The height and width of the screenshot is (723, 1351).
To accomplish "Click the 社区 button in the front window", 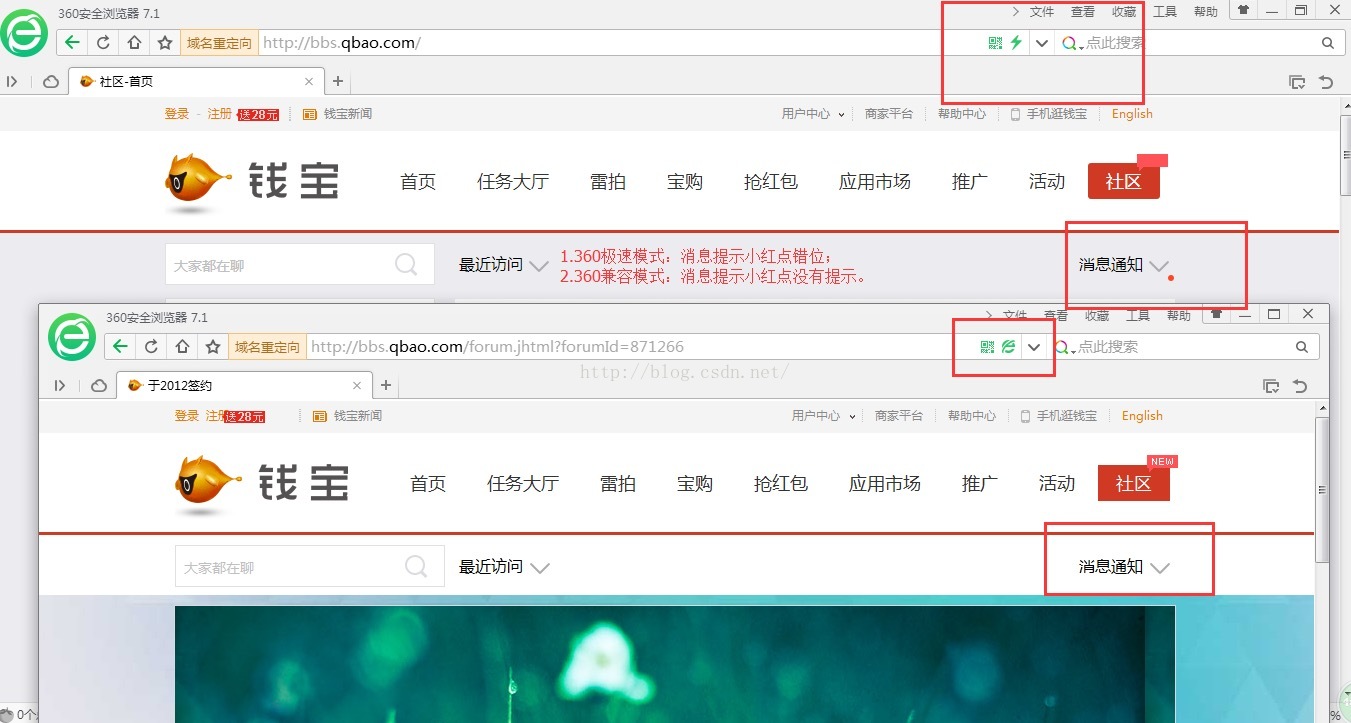I will coord(1133,484).
